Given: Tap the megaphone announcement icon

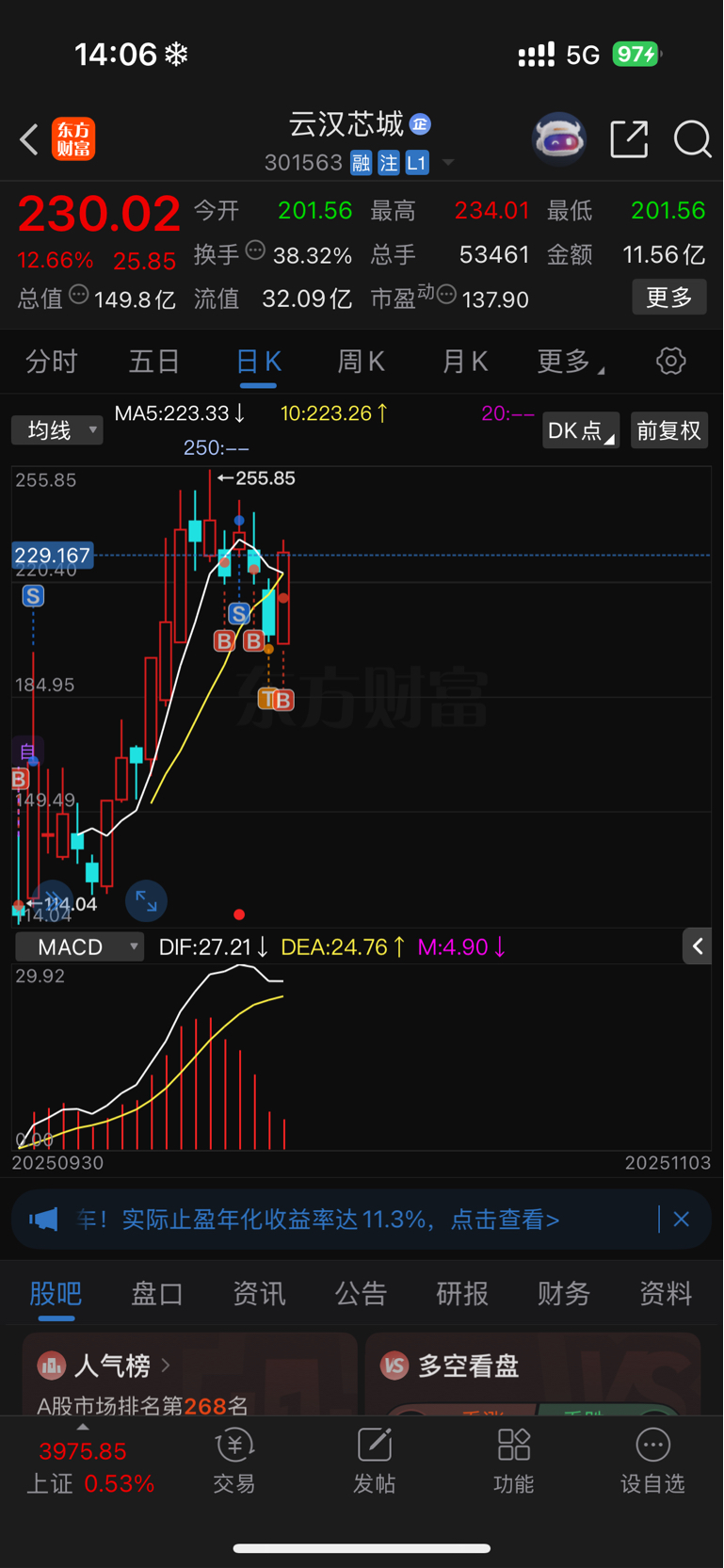Looking at the screenshot, I should point(43,1220).
